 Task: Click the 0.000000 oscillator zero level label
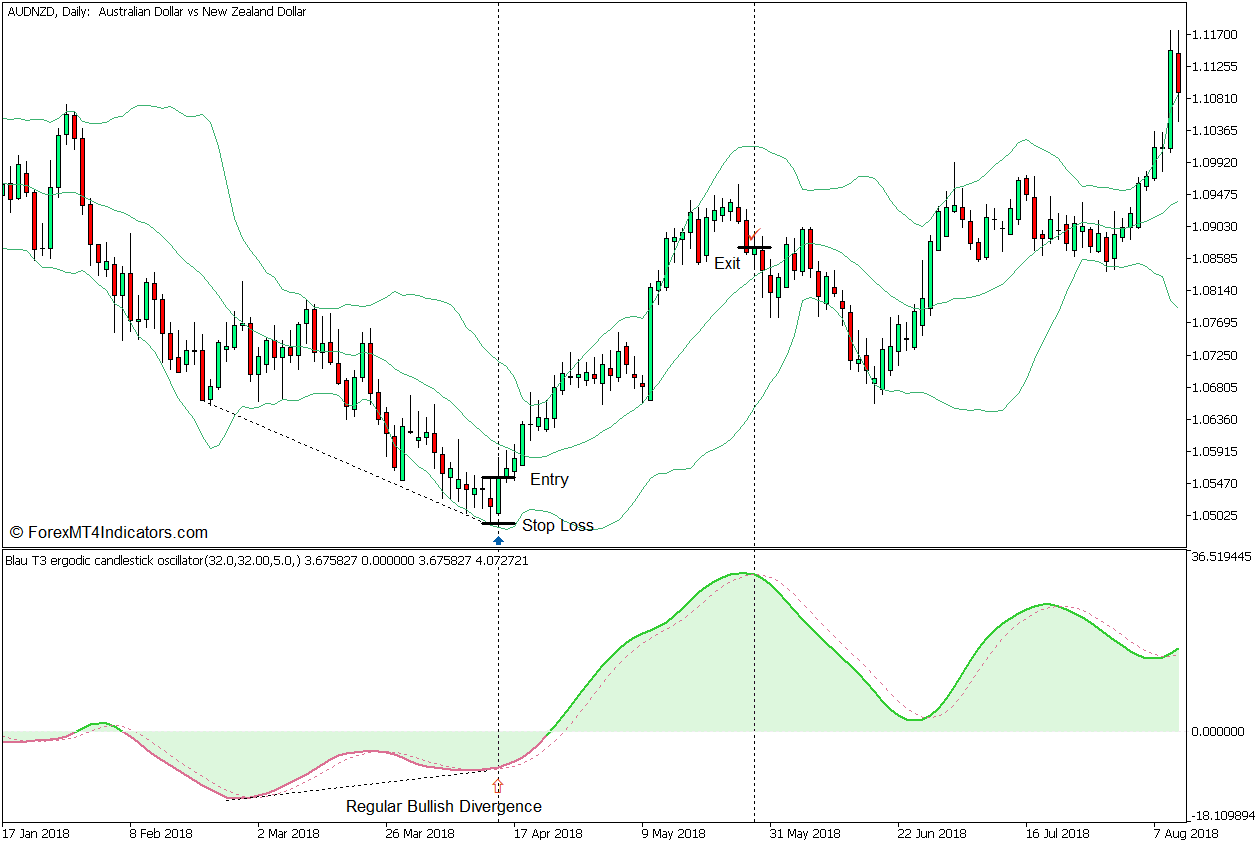pyautogui.click(x=1218, y=732)
